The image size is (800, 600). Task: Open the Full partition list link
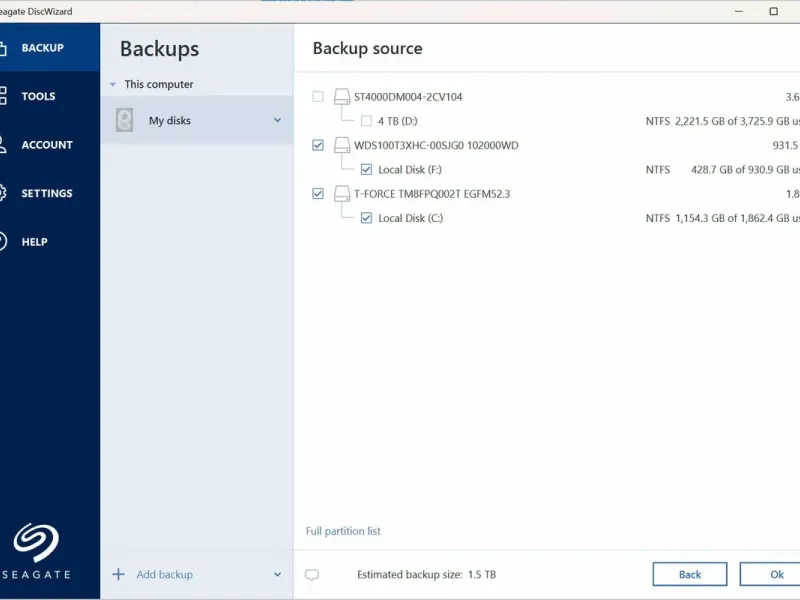click(x=343, y=531)
